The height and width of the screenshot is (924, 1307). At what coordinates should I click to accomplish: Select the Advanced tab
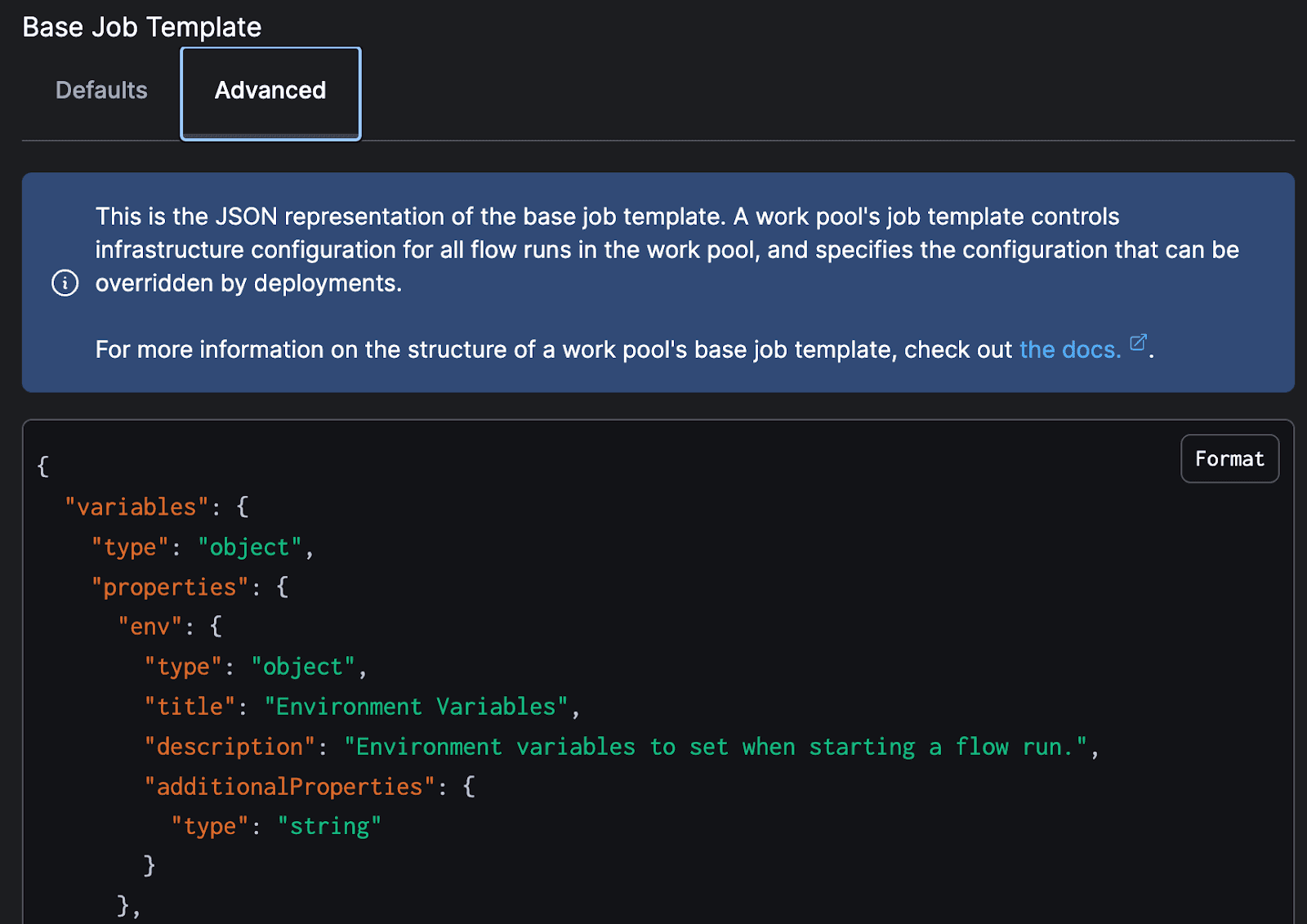tap(270, 91)
